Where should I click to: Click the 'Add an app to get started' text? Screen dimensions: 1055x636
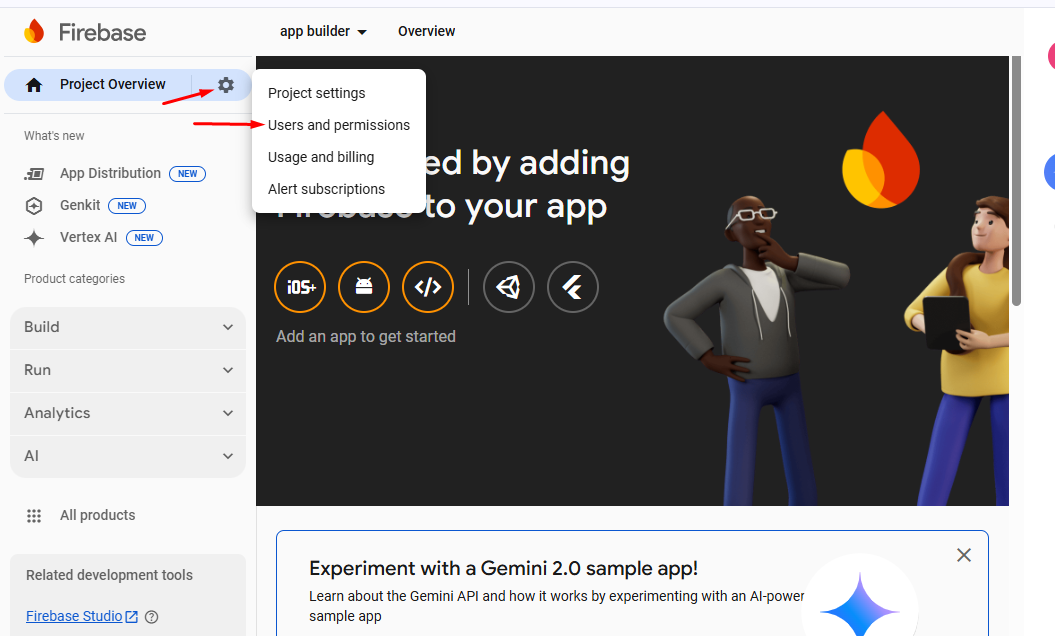coord(366,337)
